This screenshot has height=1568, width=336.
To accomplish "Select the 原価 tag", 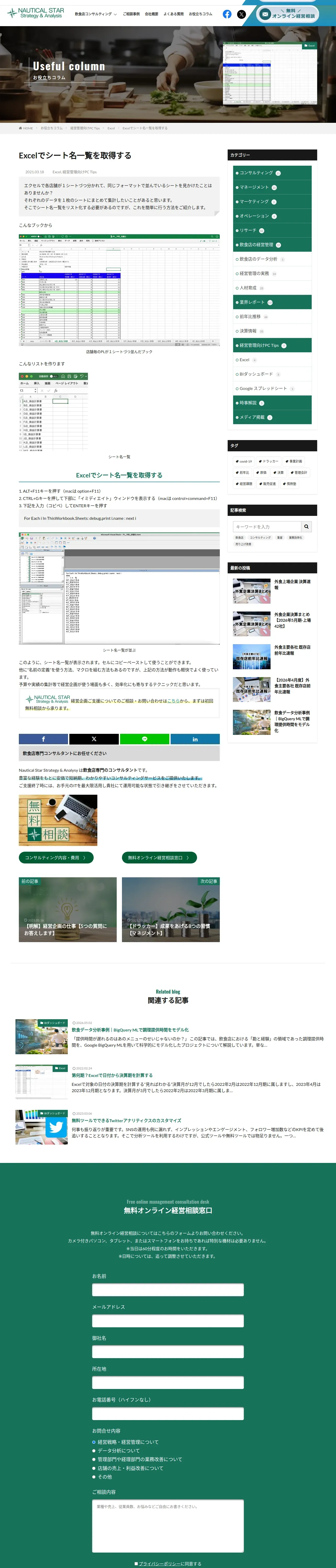I will point(262,472).
